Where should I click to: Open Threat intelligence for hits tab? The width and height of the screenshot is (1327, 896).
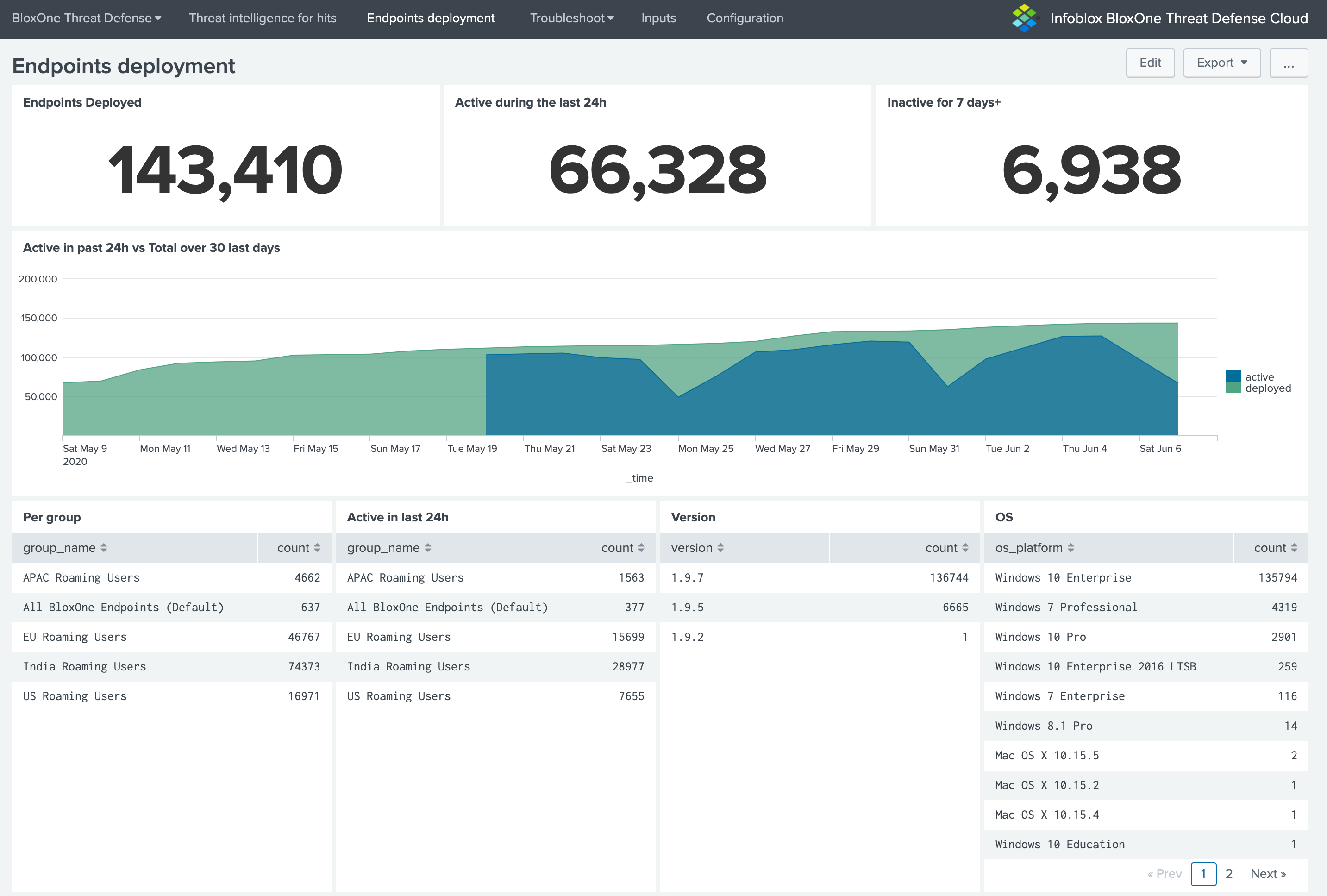pyautogui.click(x=263, y=18)
